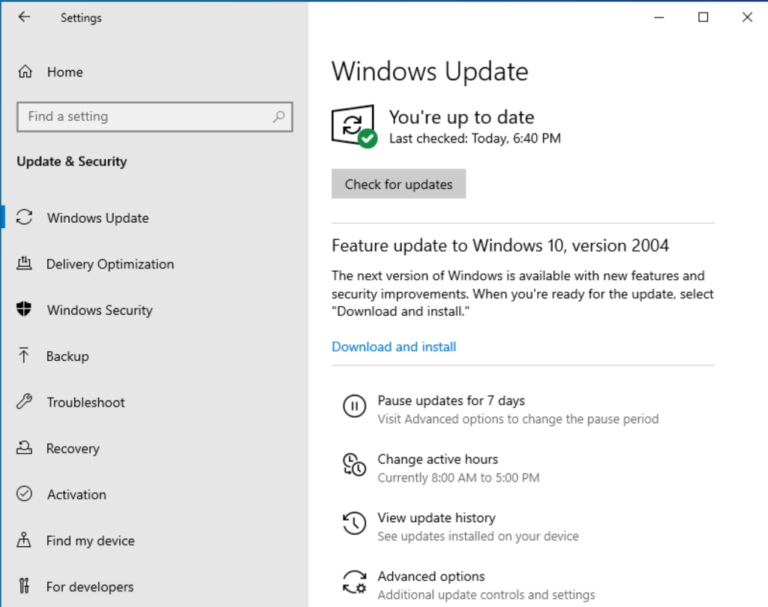Click the Activation checkmark circle icon

(x=24, y=494)
